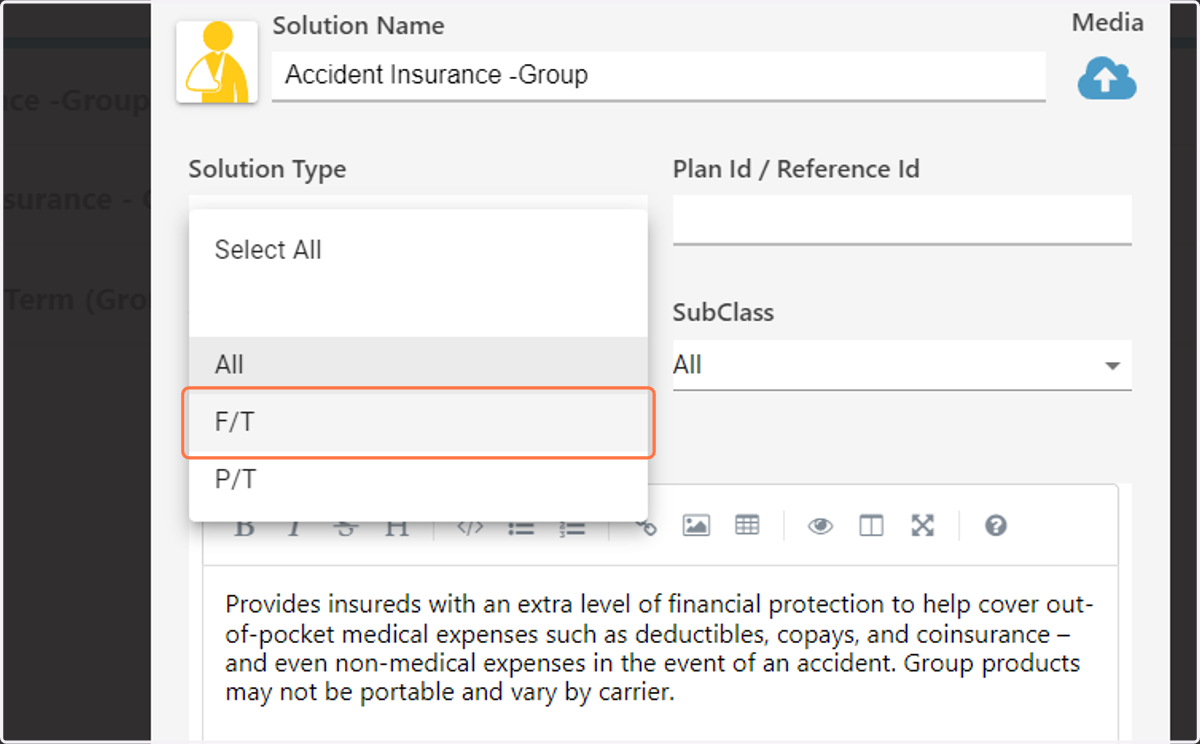Click the SubClass label
The image size is (1200, 744).
(x=723, y=312)
